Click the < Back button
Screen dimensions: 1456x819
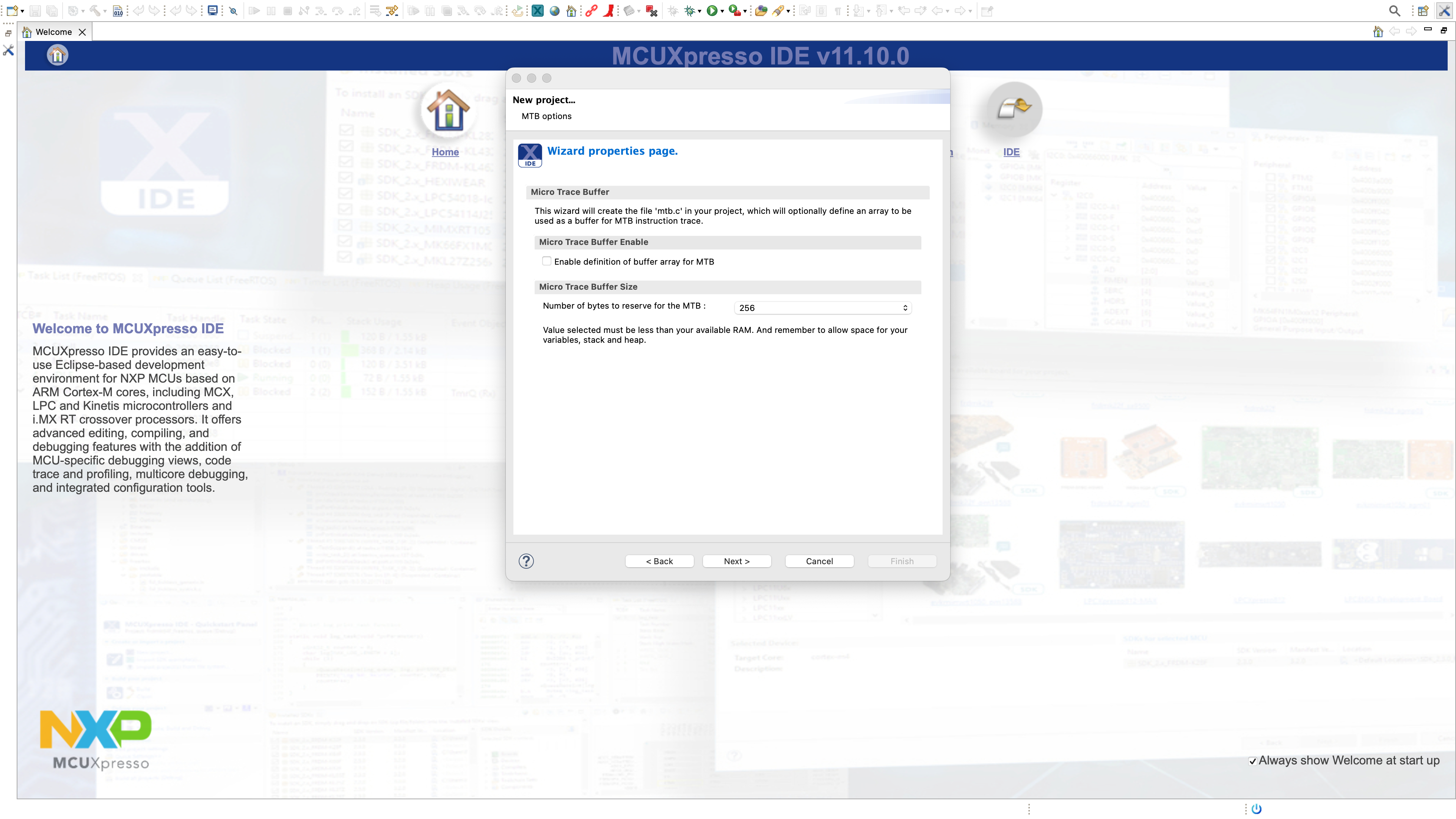[x=659, y=561]
